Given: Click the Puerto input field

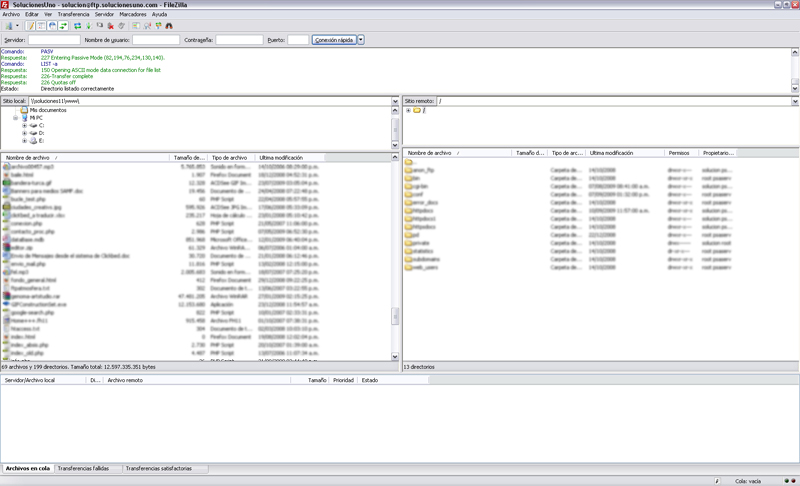Looking at the screenshot, I should click(x=298, y=40).
